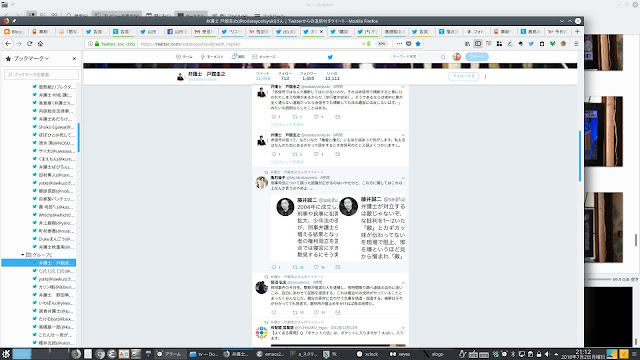Click the Twitter keyword search box
The image size is (640, 360).
tap(418, 57)
